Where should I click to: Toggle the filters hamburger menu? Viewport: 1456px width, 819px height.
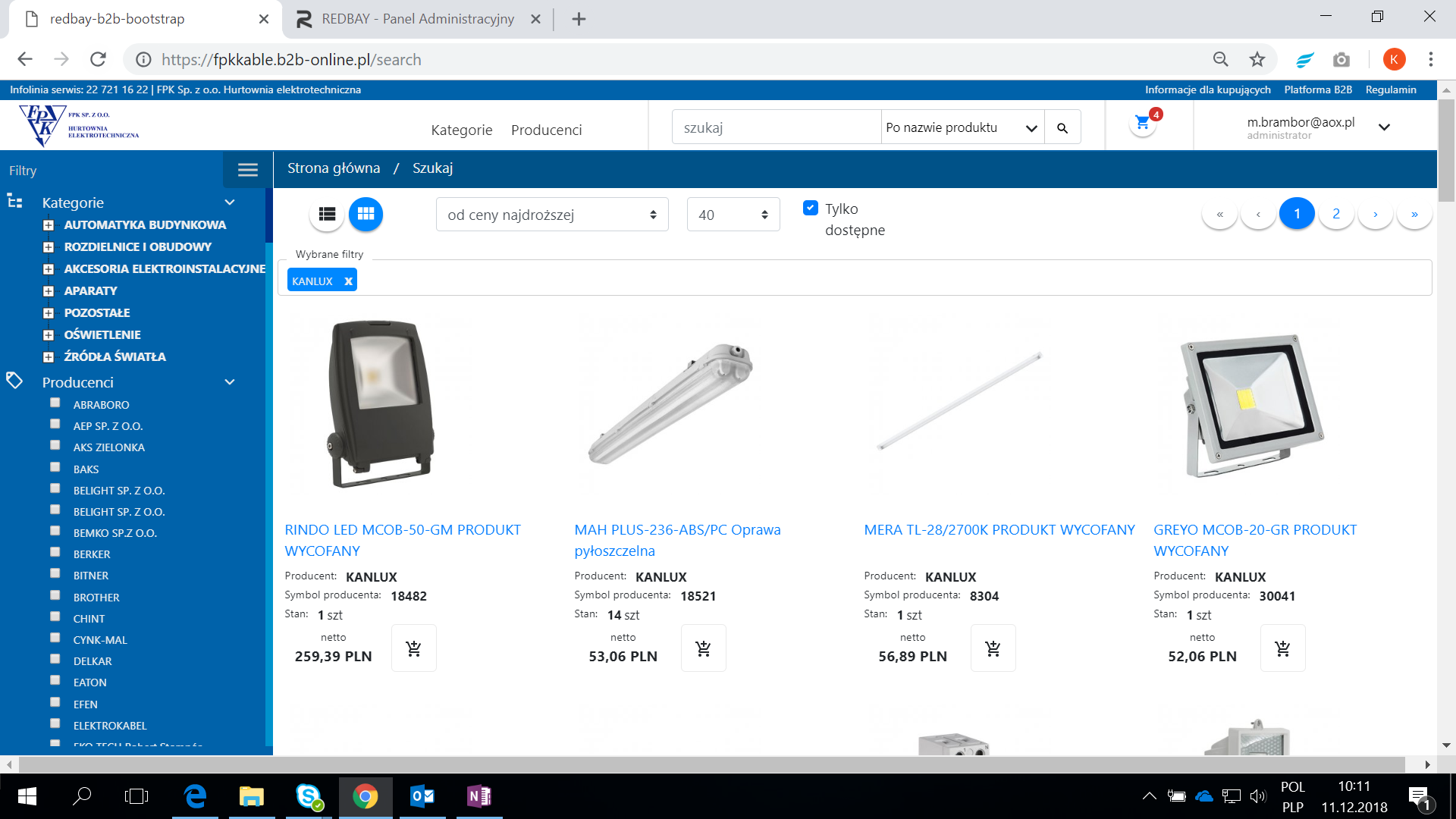[x=248, y=170]
